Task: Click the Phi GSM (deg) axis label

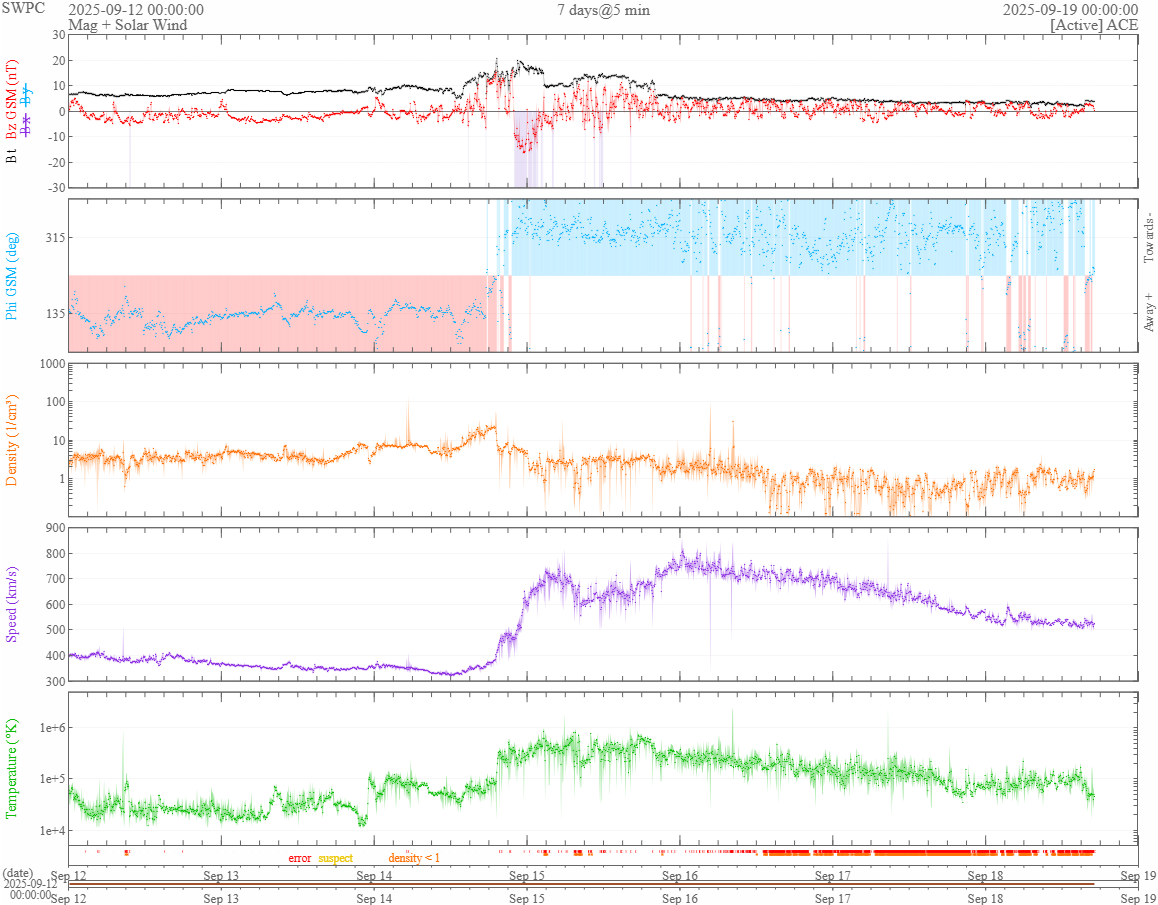Action: click(x=12, y=274)
